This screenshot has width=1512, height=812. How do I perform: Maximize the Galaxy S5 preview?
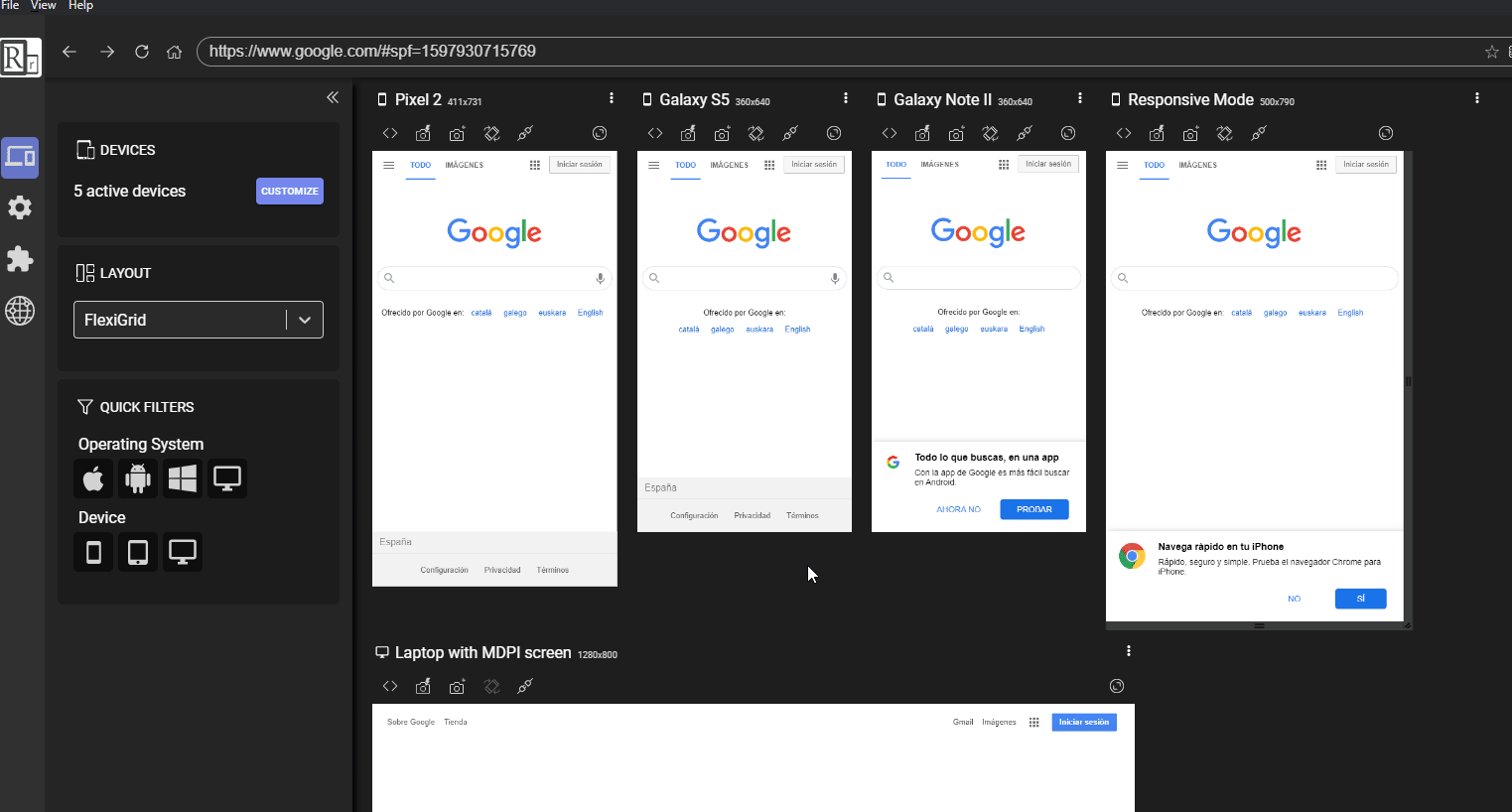click(834, 133)
